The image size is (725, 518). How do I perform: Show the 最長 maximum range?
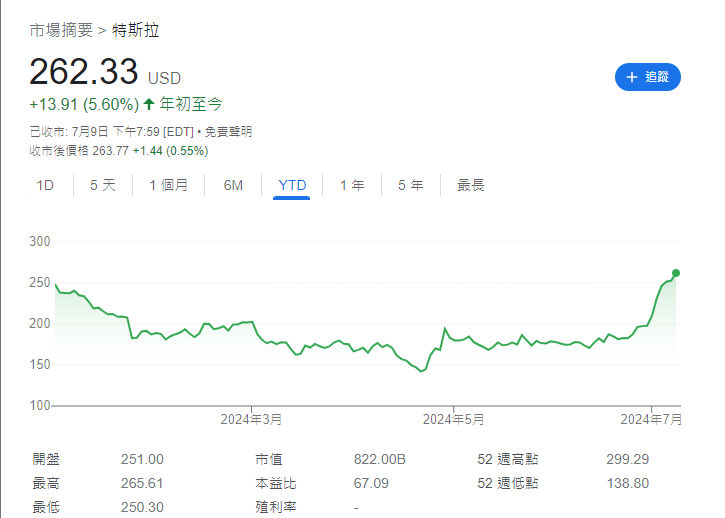tap(471, 185)
